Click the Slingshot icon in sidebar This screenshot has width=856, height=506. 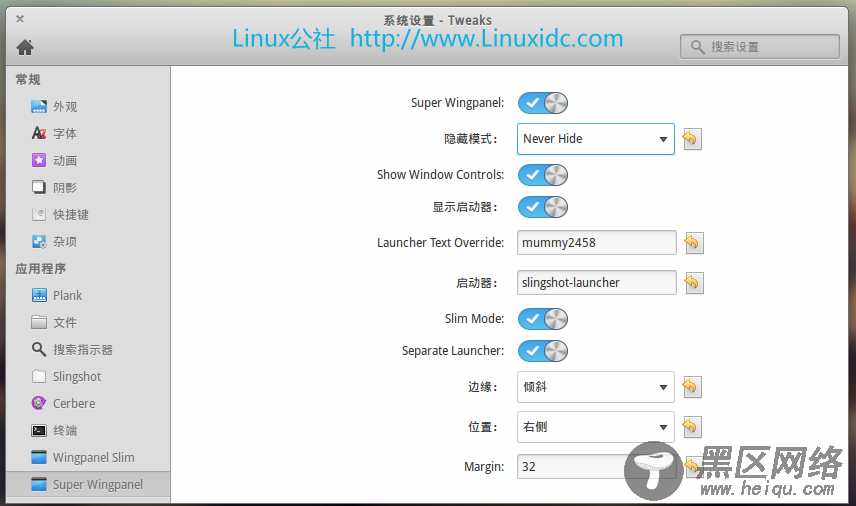click(x=39, y=376)
